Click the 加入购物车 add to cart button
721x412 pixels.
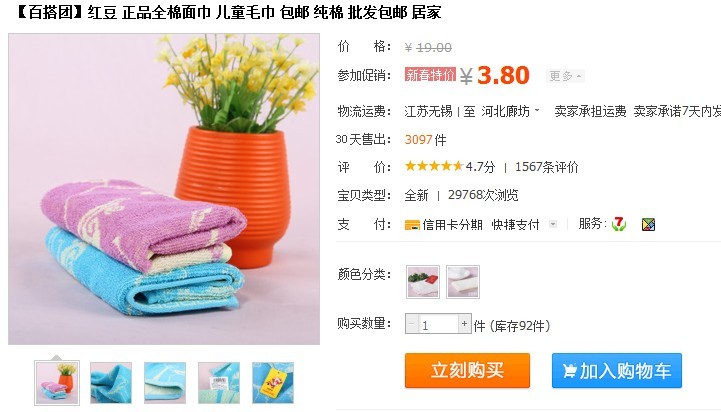coord(617,371)
